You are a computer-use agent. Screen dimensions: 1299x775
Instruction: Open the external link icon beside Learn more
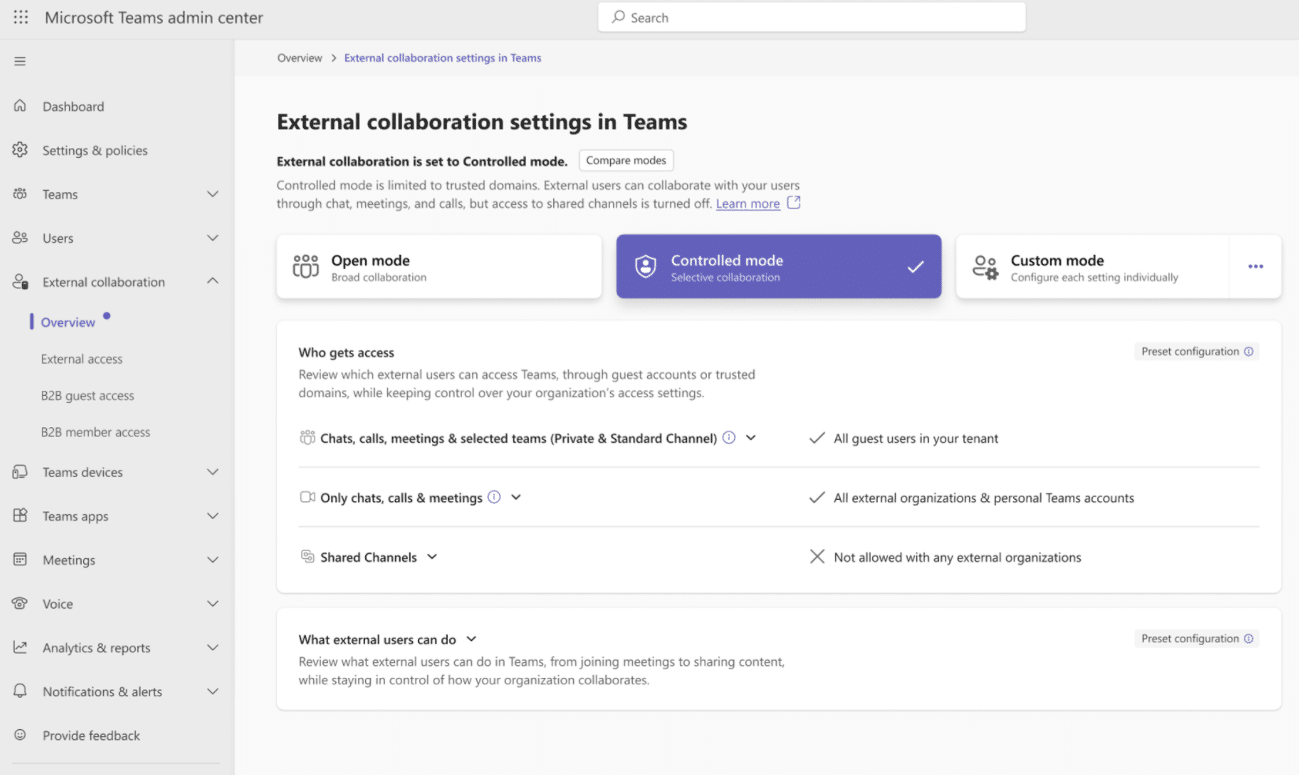click(x=794, y=203)
